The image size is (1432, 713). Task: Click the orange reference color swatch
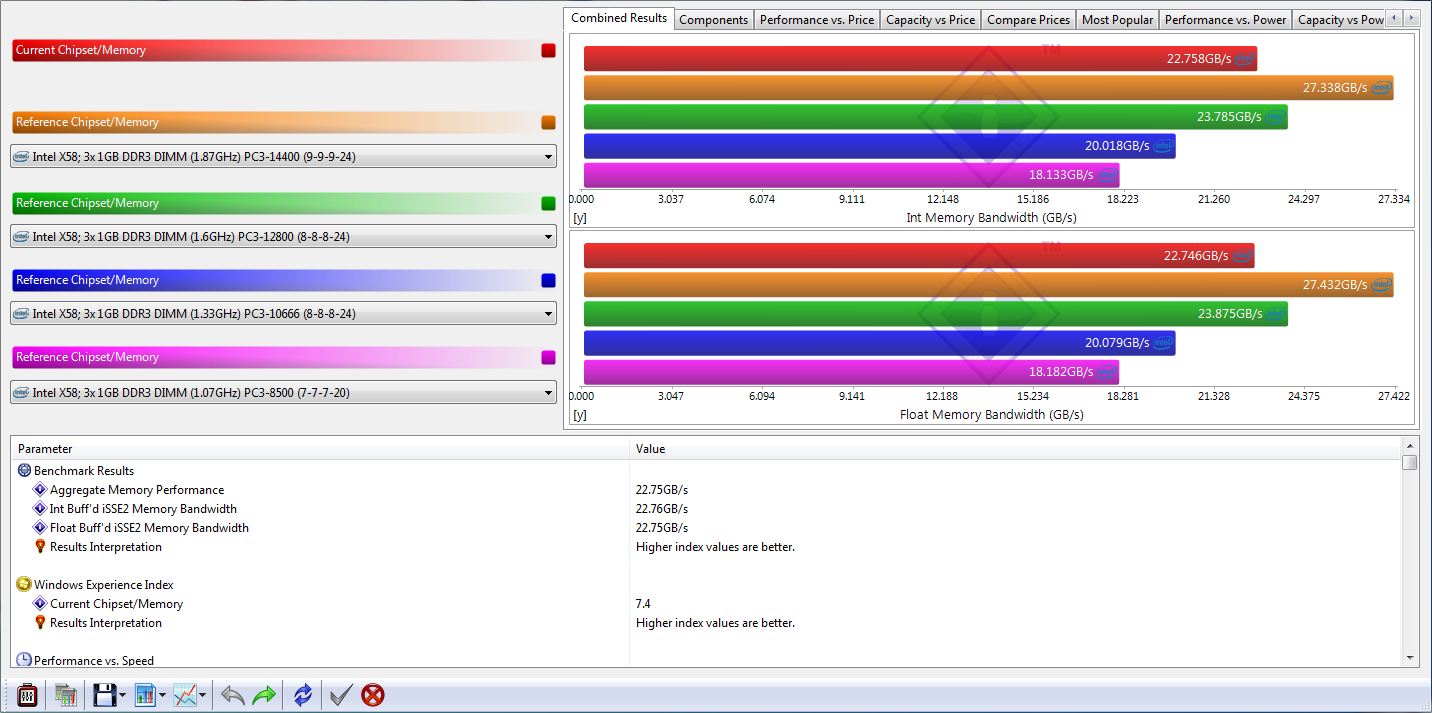(x=548, y=122)
